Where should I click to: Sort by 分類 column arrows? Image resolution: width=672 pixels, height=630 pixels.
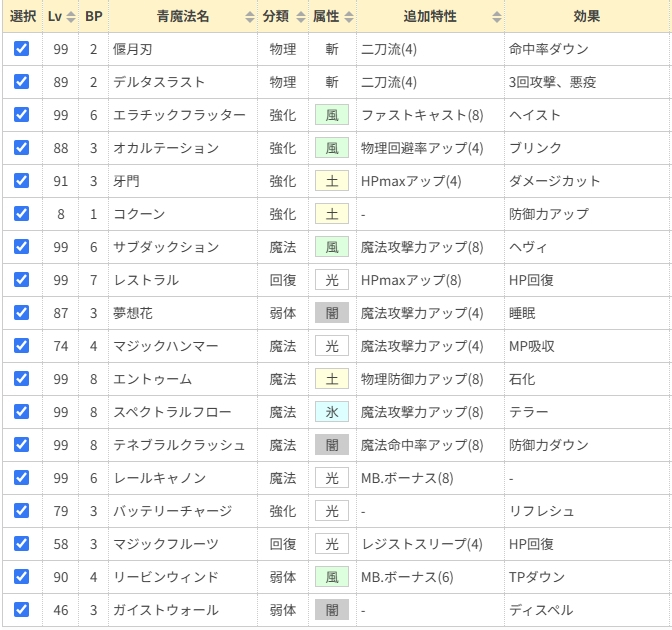click(x=299, y=17)
